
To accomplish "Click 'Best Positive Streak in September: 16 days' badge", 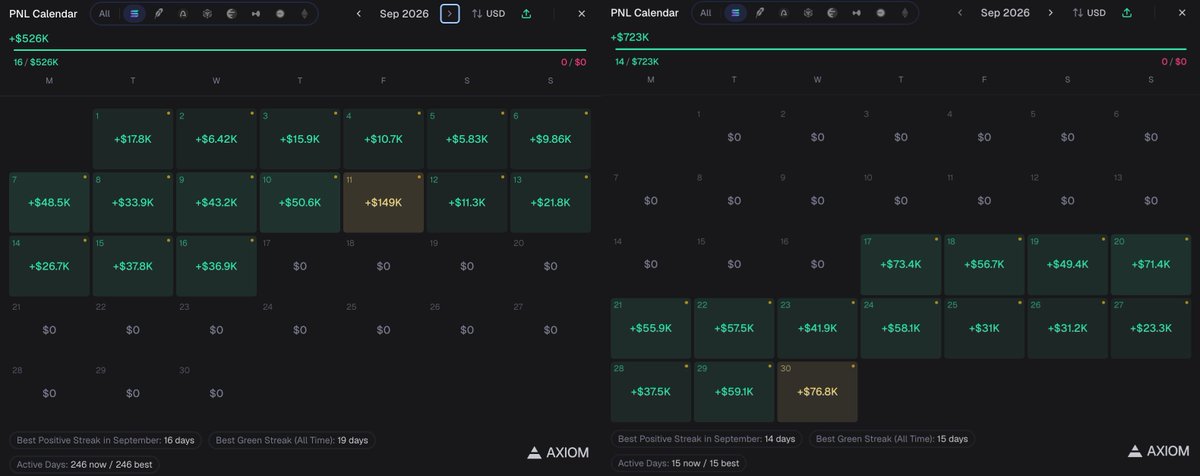I will [106, 440].
